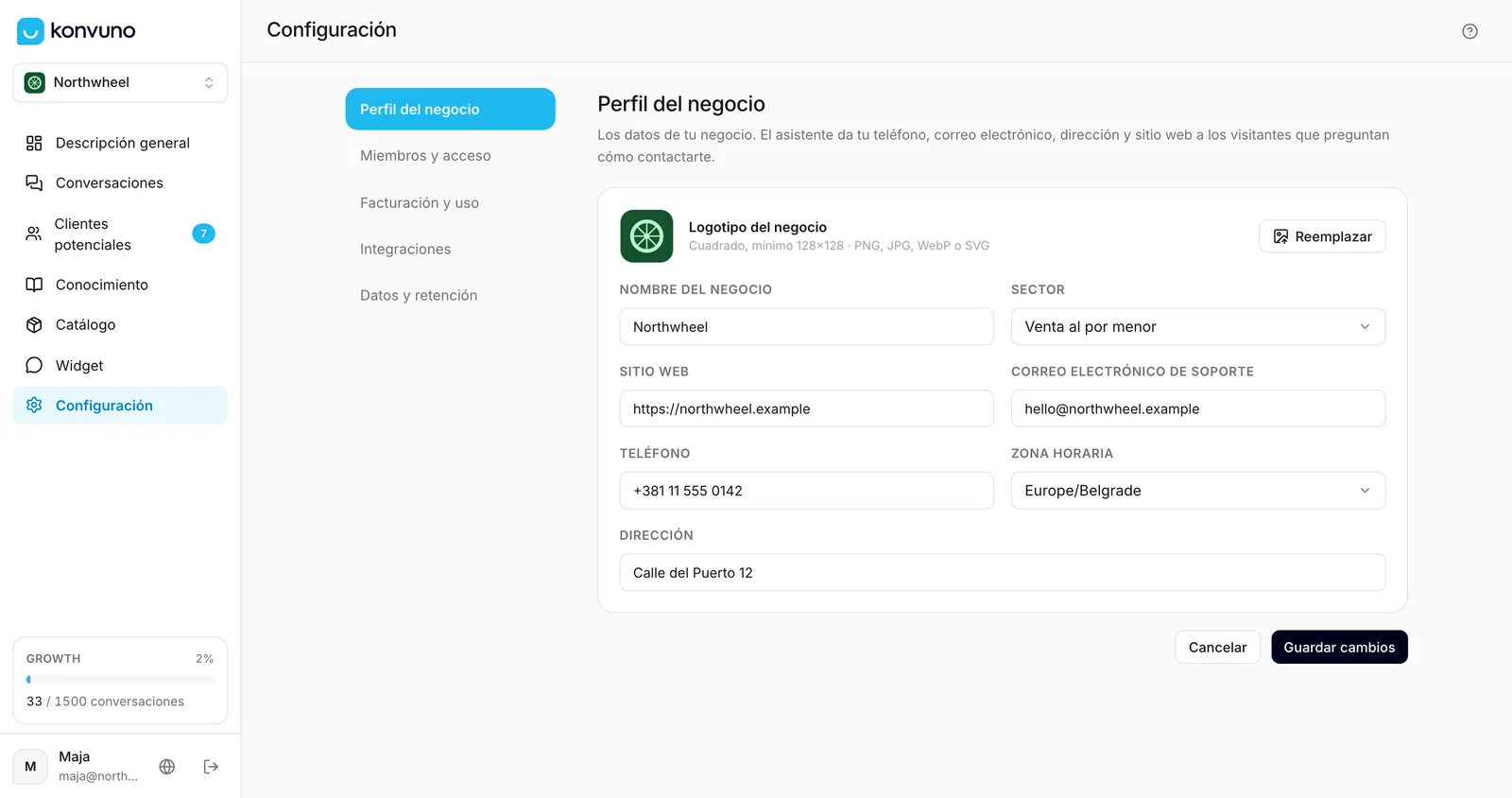
Task: Click the log out icon
Action: coord(211,767)
